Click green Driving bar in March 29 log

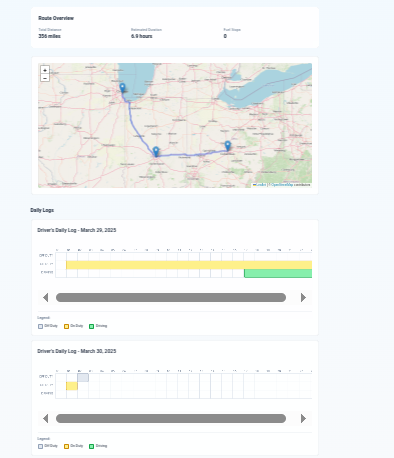click(278, 273)
